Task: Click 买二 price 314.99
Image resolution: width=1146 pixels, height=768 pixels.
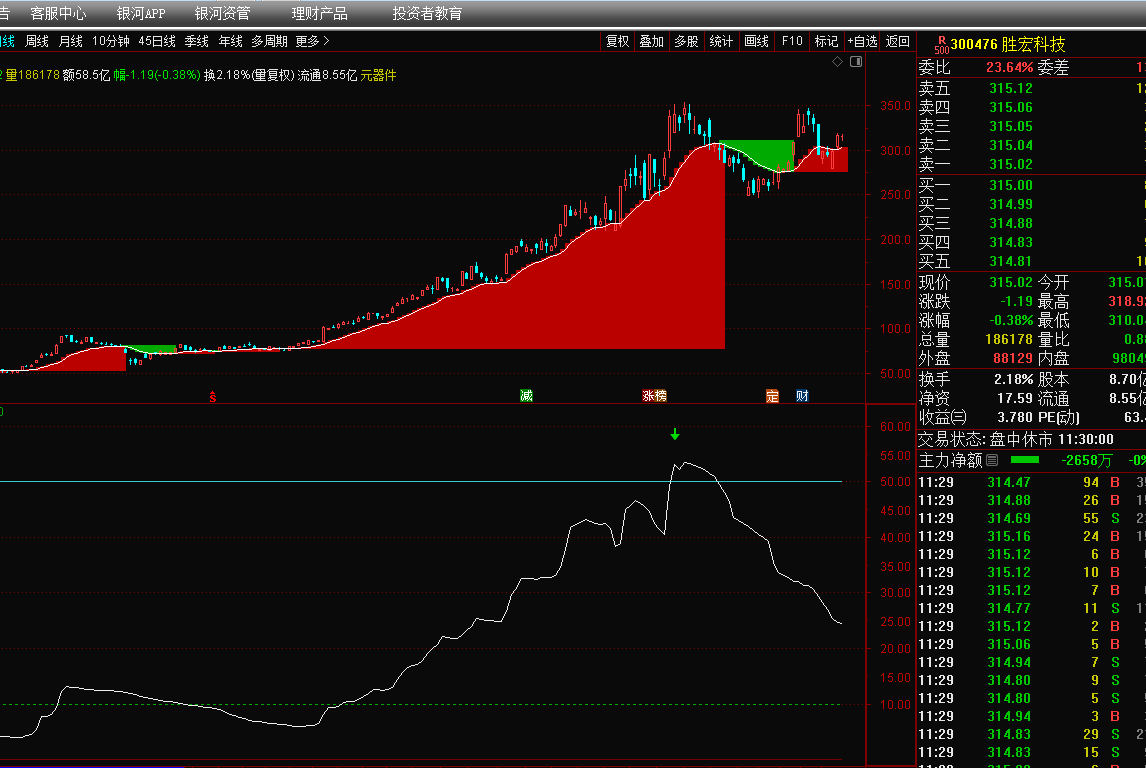Action: (x=1011, y=204)
